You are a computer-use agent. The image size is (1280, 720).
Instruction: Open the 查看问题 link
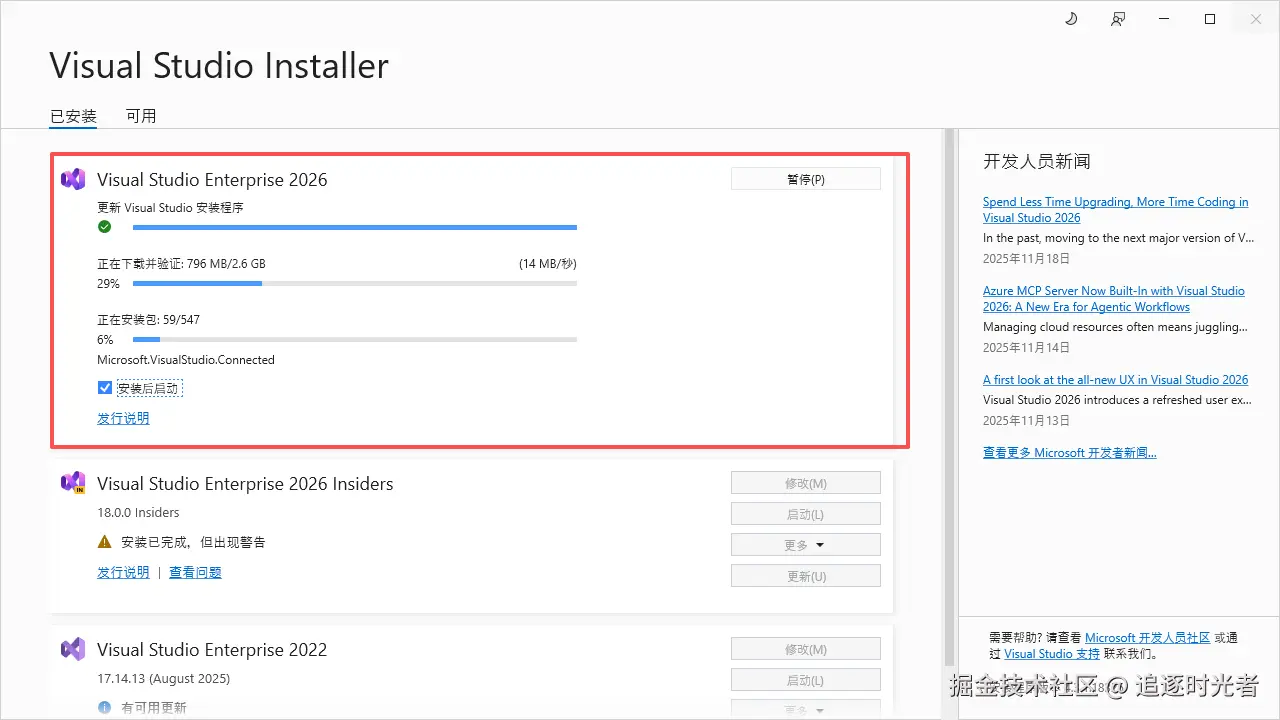click(x=195, y=572)
